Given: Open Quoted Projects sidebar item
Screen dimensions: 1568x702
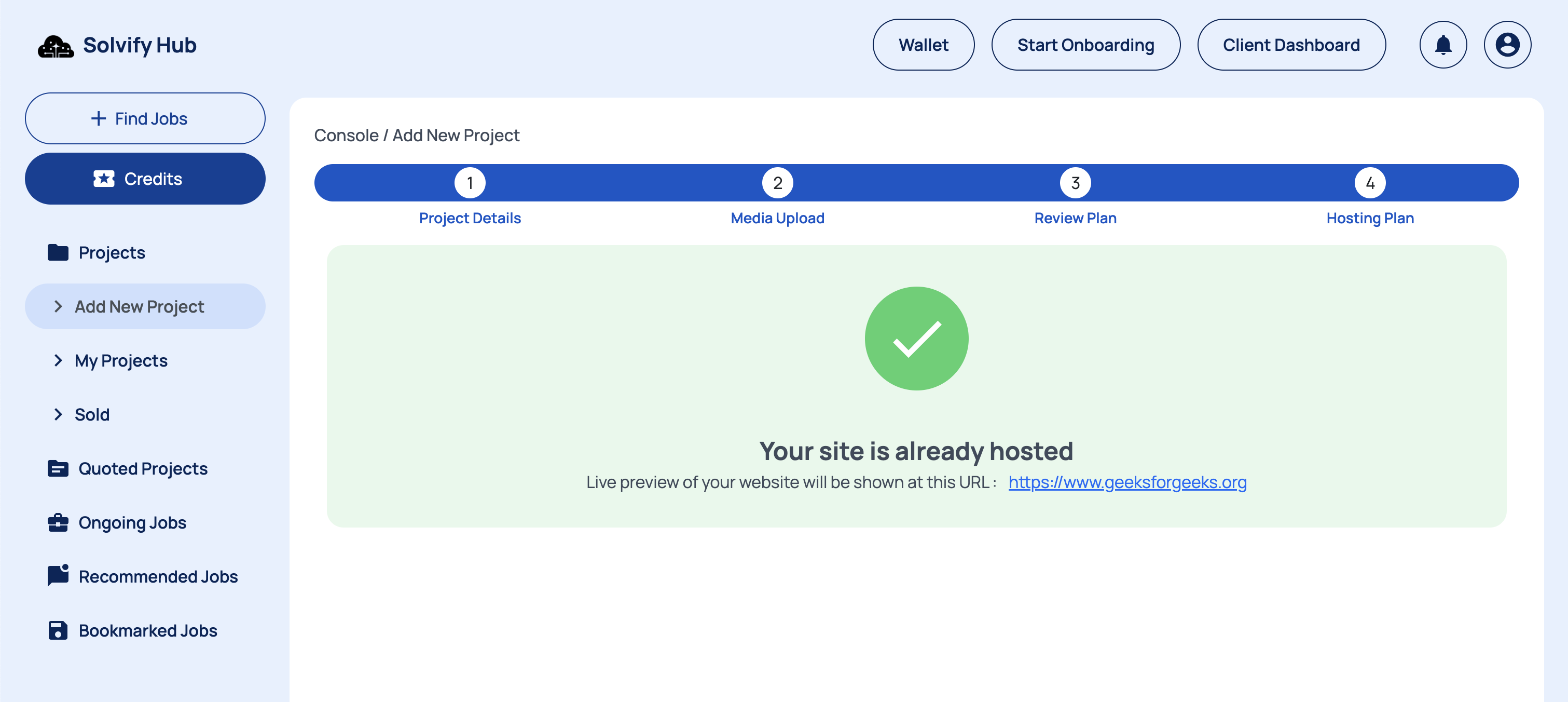Looking at the screenshot, I should 145,468.
